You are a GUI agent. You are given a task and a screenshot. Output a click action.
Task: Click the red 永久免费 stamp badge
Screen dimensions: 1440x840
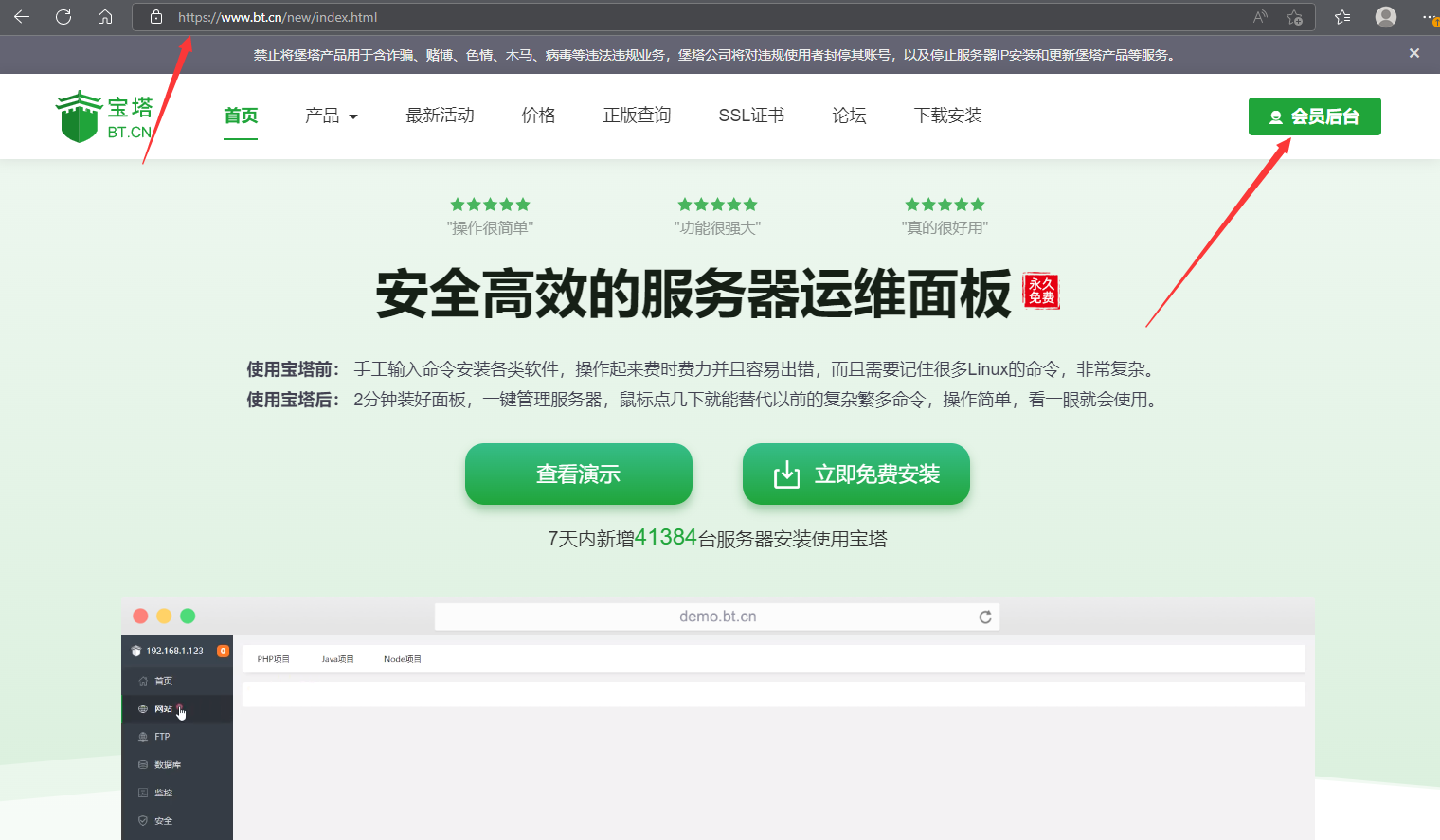pos(1041,291)
